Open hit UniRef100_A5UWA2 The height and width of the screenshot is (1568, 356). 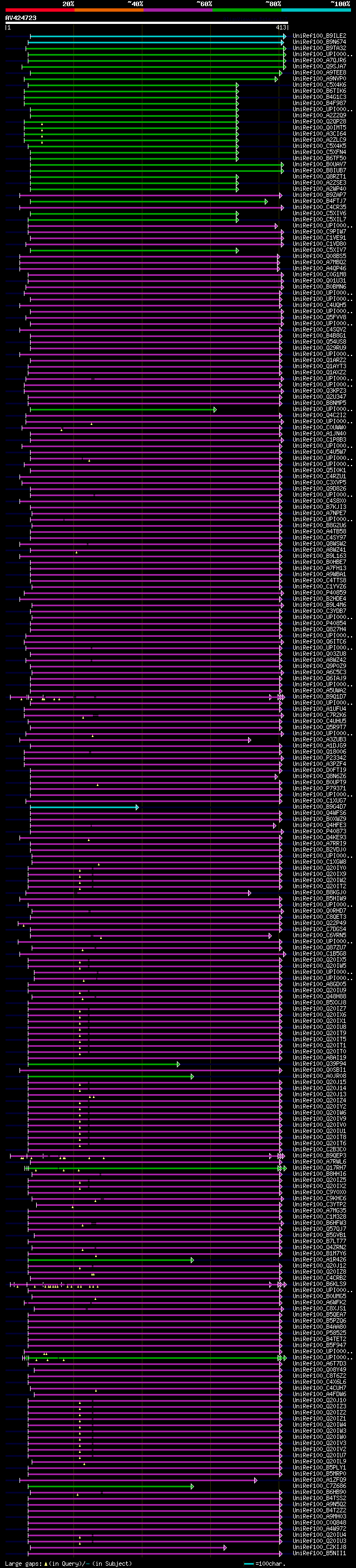pos(319,691)
